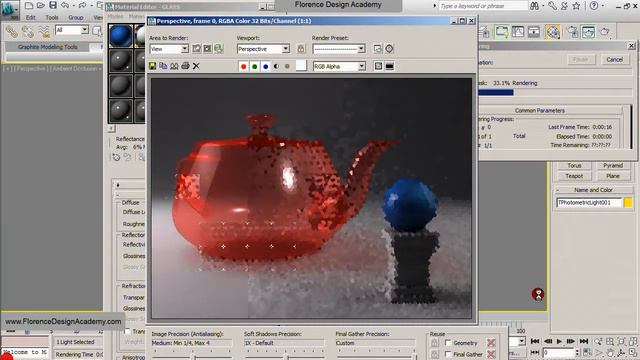The image size is (640, 360).
Task: Toggle the green channel display
Action: pos(255,66)
